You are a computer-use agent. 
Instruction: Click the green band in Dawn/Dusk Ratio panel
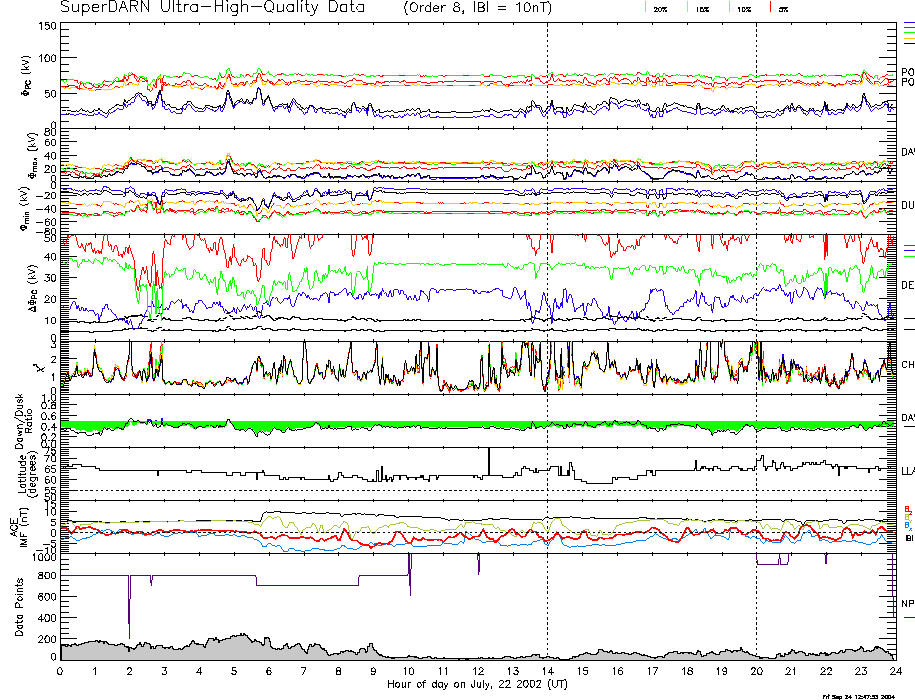point(300,425)
